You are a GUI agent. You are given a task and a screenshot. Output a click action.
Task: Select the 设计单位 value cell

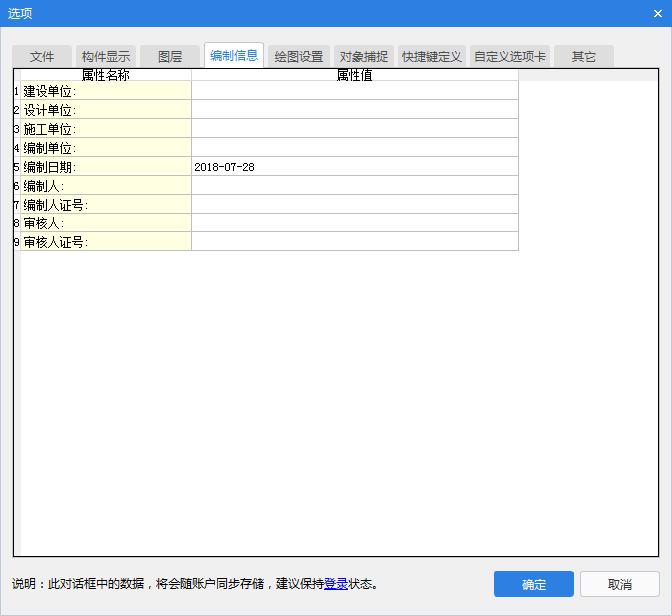click(x=354, y=110)
